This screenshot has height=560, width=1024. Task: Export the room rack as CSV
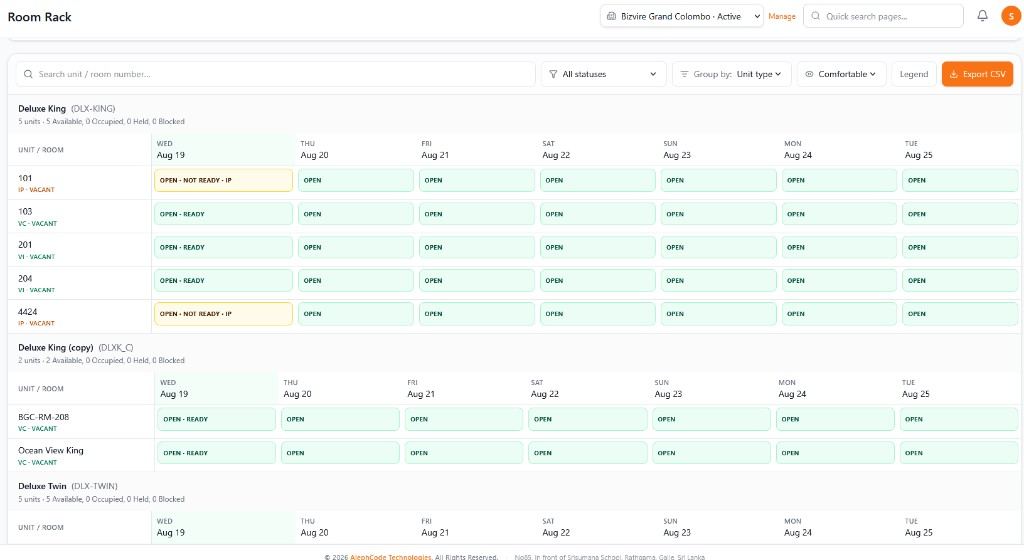977,74
